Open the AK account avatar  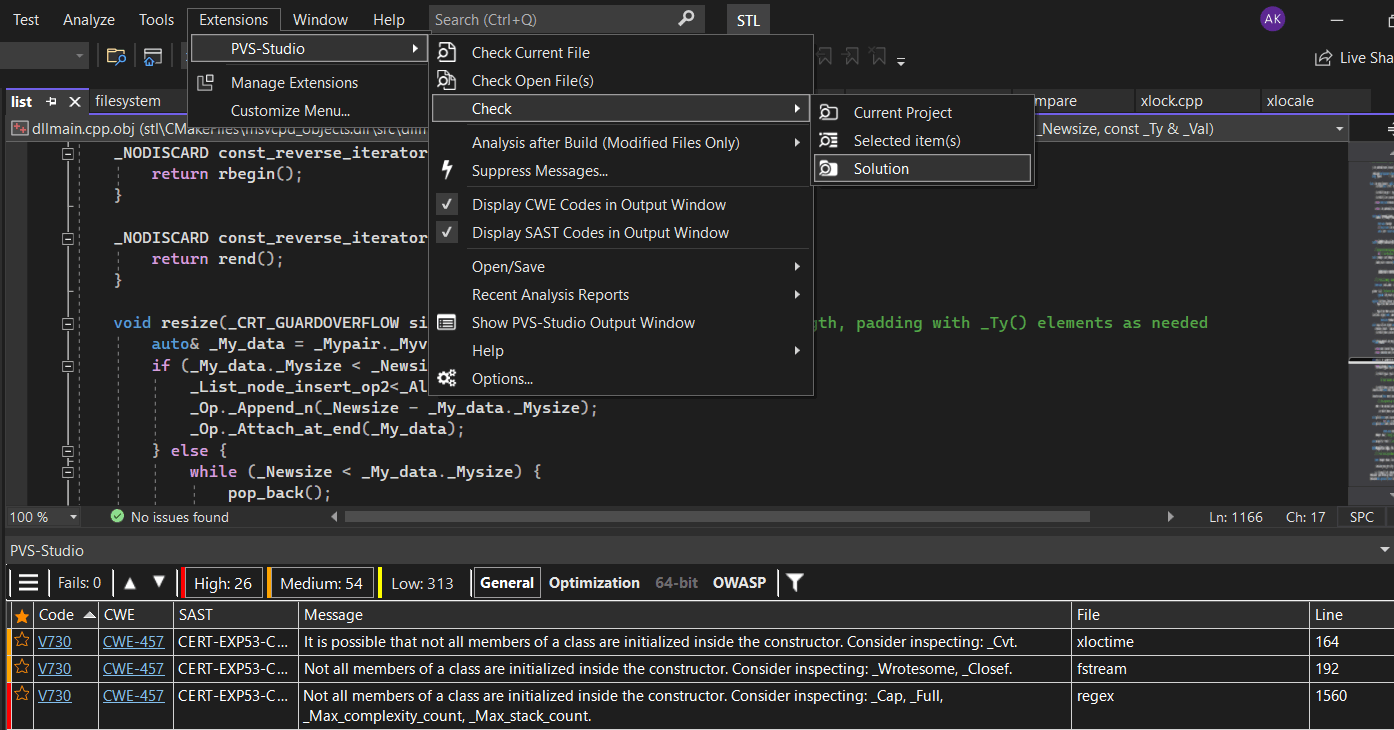click(1273, 19)
